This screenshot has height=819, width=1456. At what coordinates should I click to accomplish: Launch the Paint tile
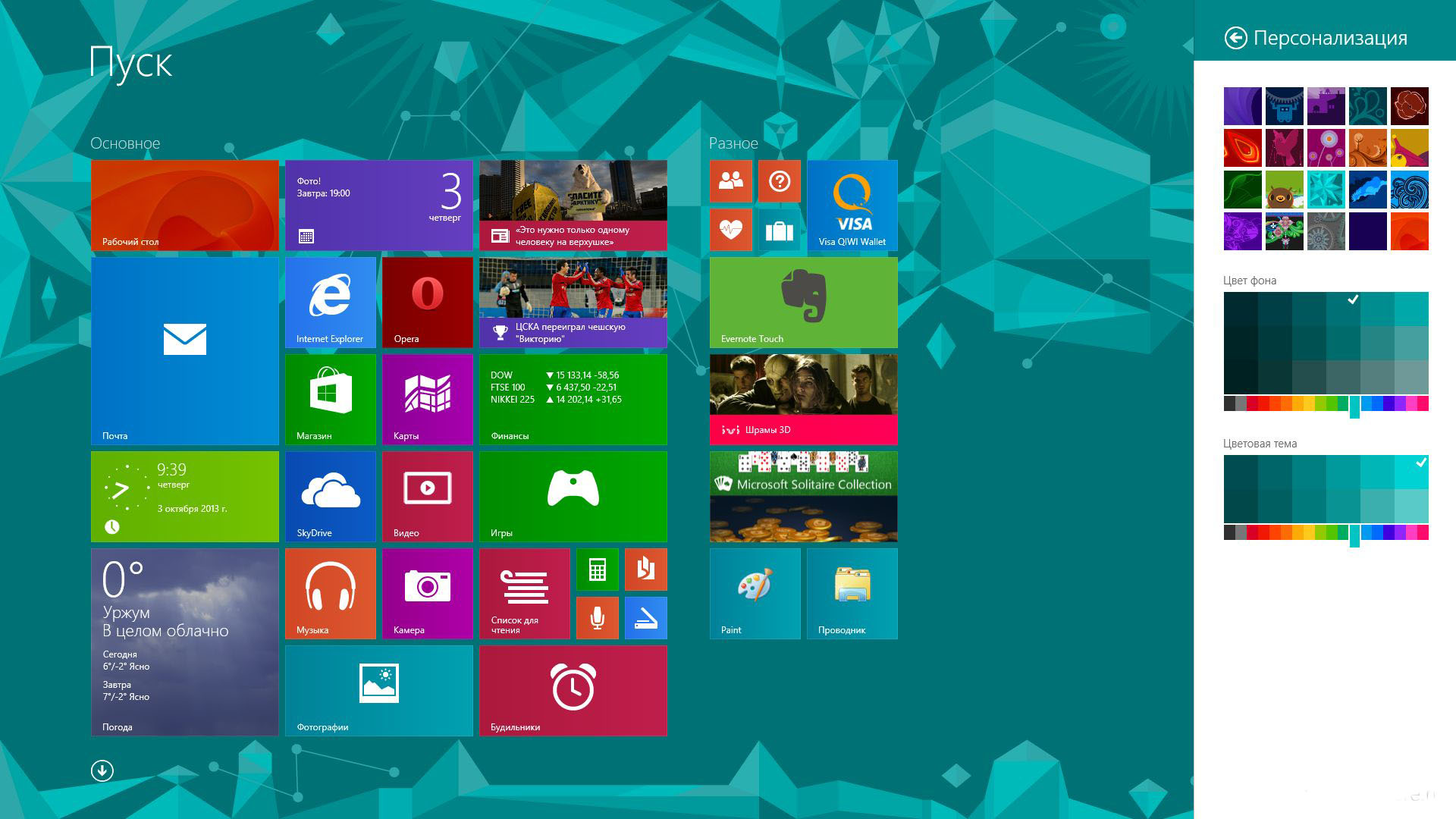(755, 593)
